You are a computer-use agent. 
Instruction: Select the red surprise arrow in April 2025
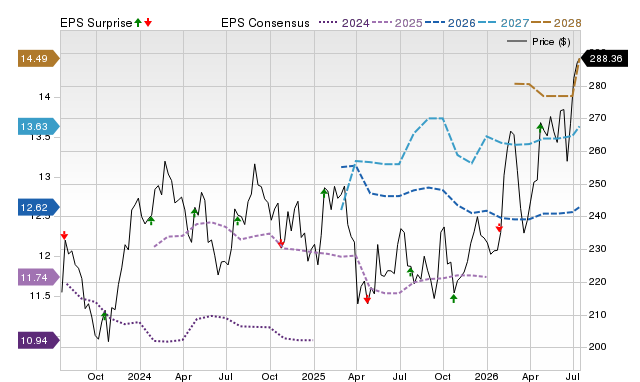[x=367, y=300]
